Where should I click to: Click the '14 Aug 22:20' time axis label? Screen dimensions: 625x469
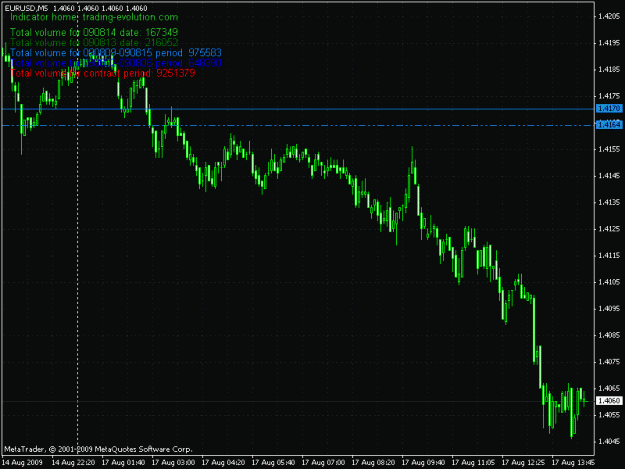click(x=73, y=463)
